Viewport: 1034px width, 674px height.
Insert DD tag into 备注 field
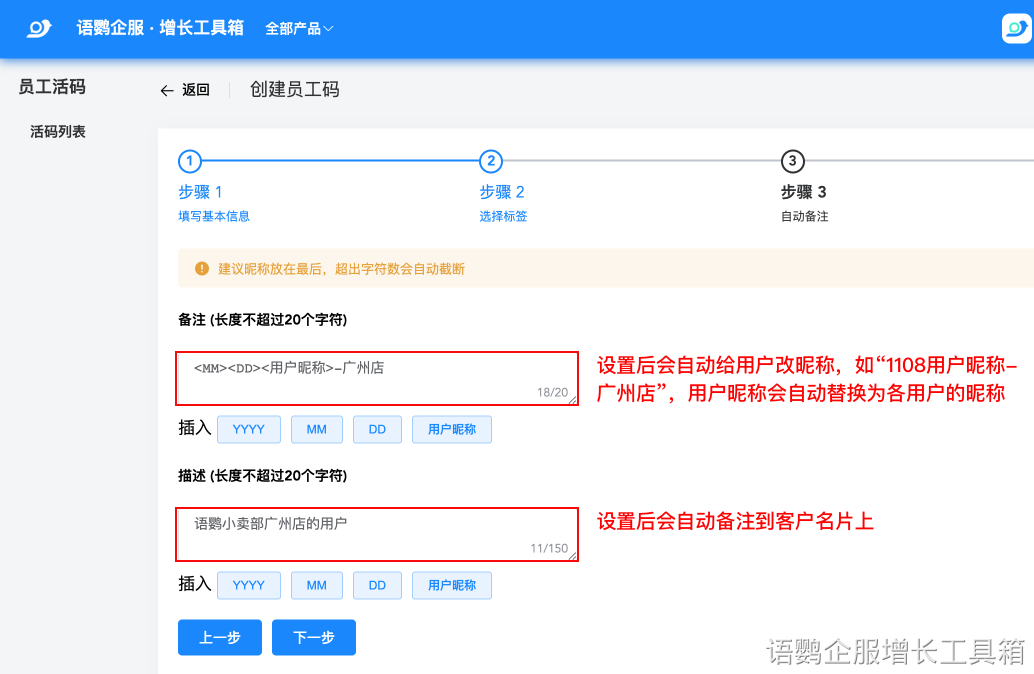pos(377,429)
